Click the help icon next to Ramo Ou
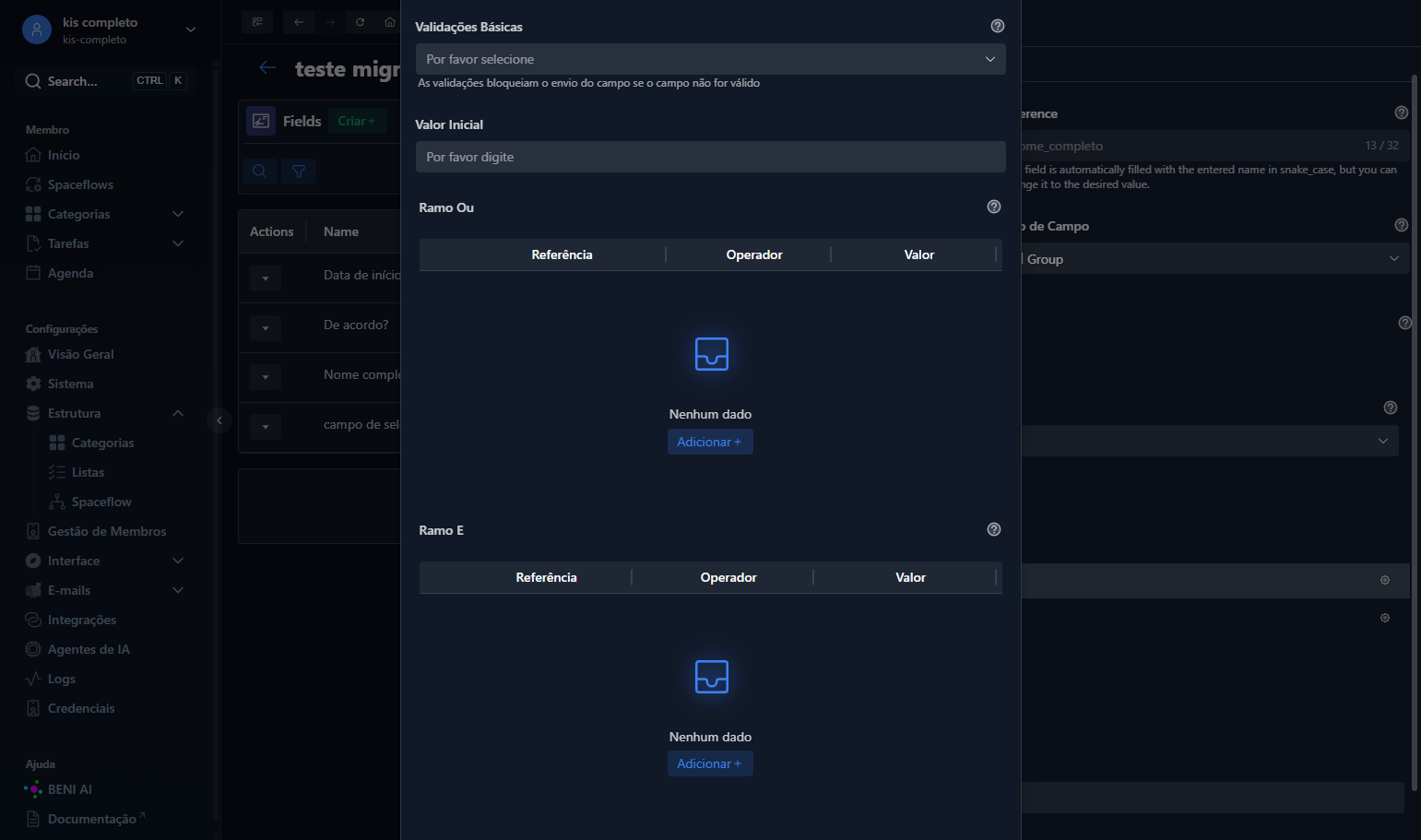1421x840 pixels. [x=993, y=207]
